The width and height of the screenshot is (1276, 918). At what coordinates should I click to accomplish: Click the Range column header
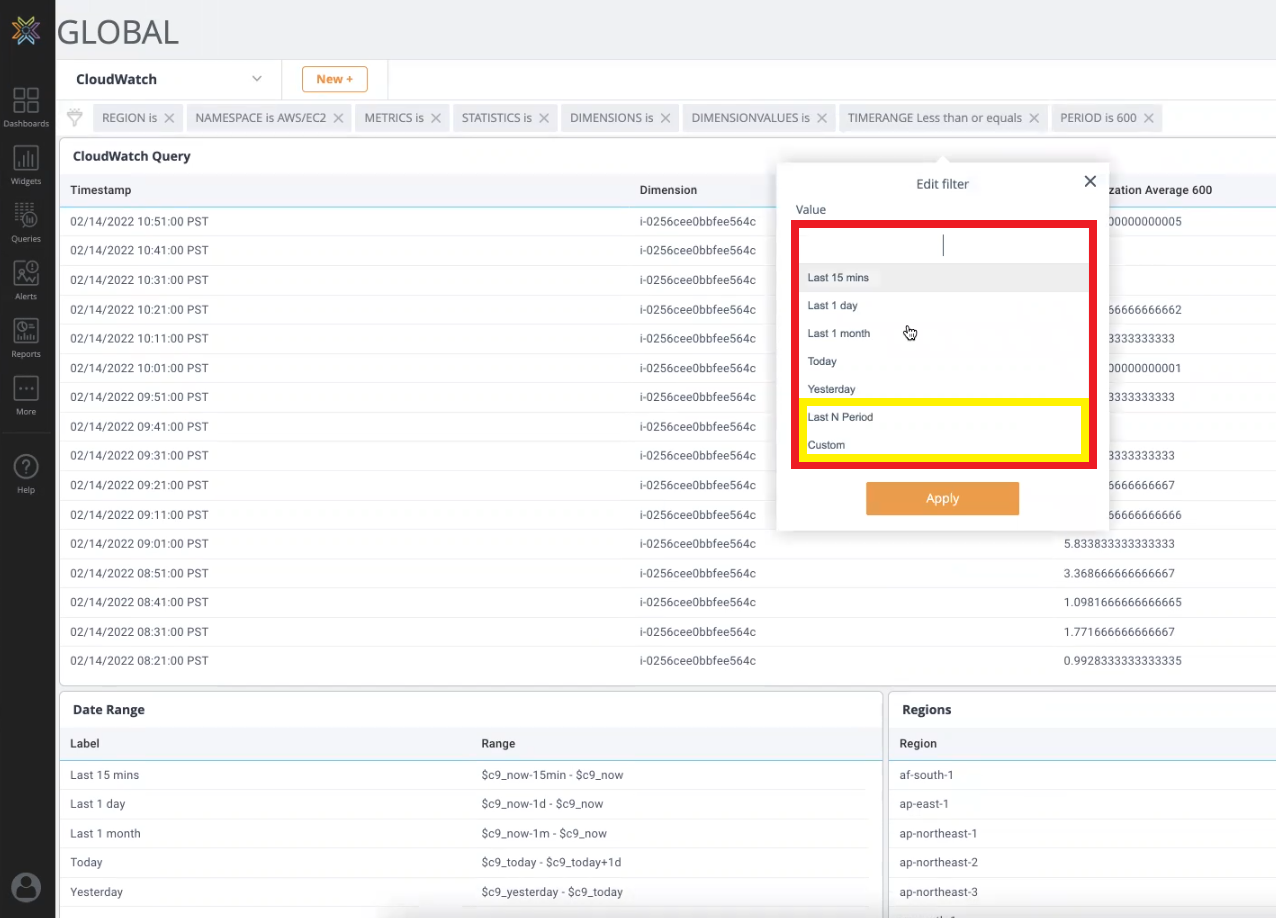coord(498,744)
